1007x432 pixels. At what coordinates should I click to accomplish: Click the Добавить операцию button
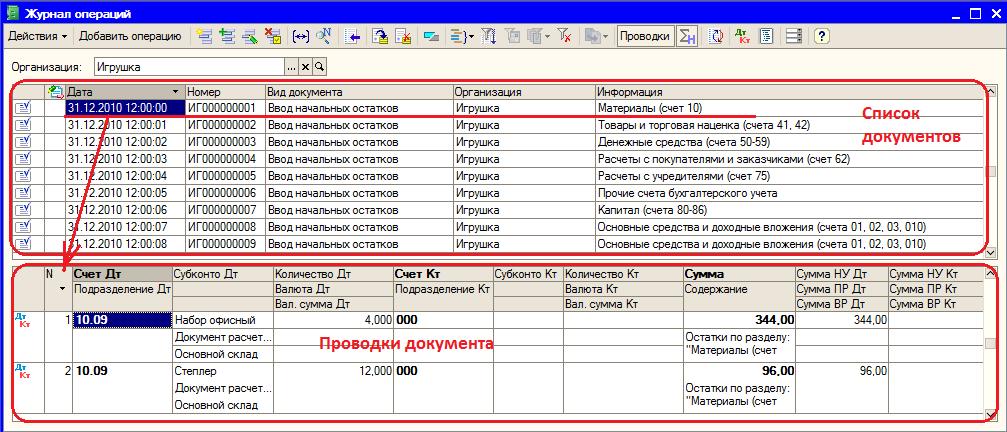pos(131,37)
